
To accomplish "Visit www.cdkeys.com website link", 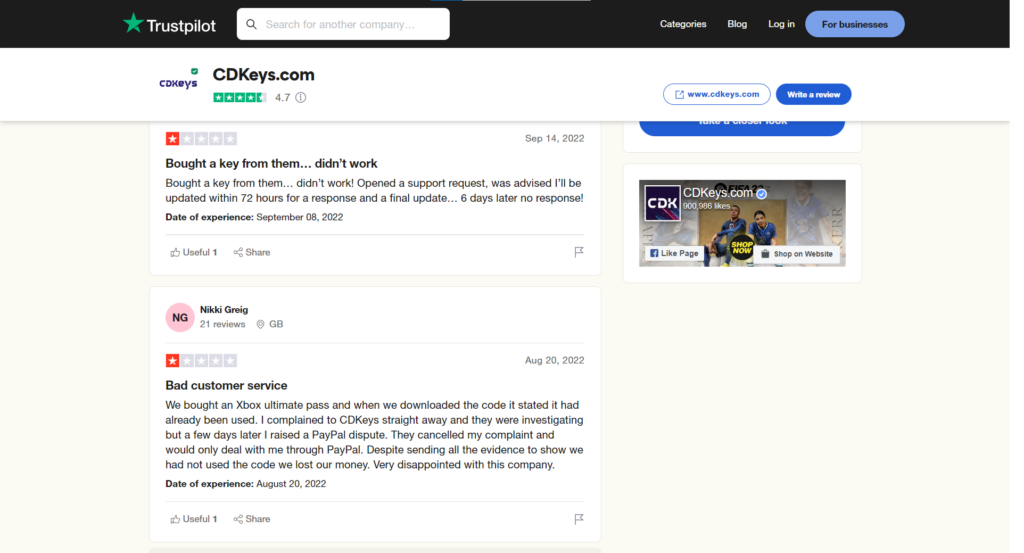I will tap(716, 94).
